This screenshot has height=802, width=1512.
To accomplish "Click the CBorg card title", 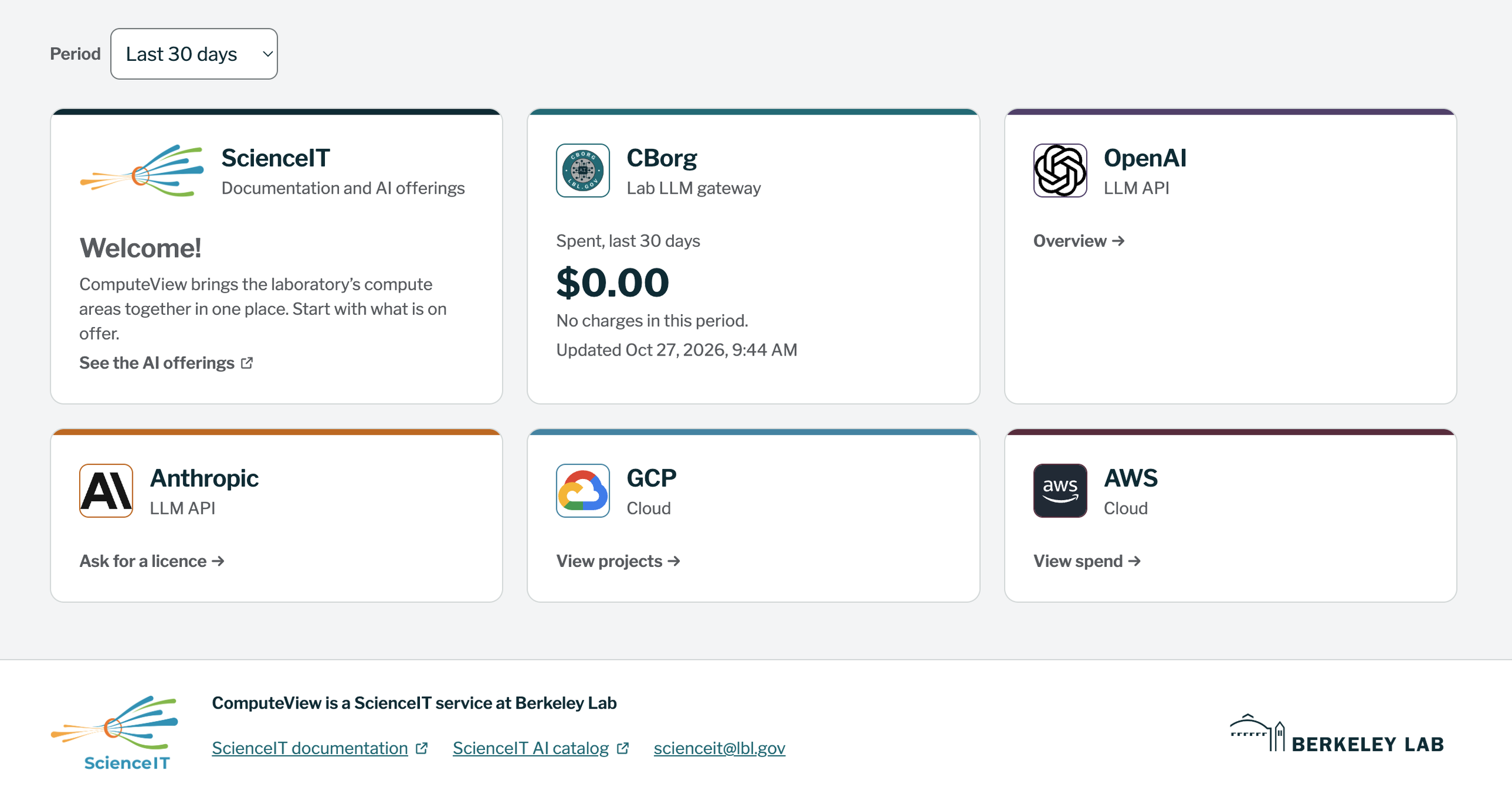I will 661,158.
